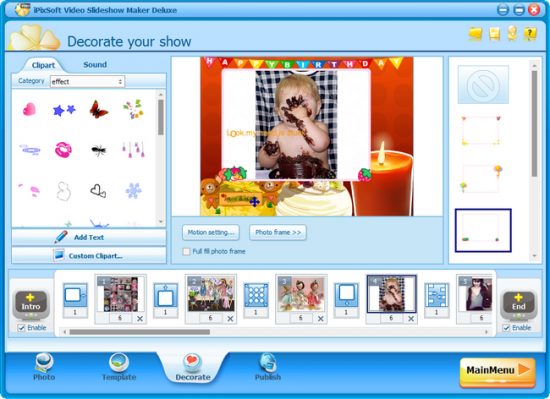Toggle Full fill photo frame checkbox
This screenshot has height=399, width=550.
[x=186, y=251]
